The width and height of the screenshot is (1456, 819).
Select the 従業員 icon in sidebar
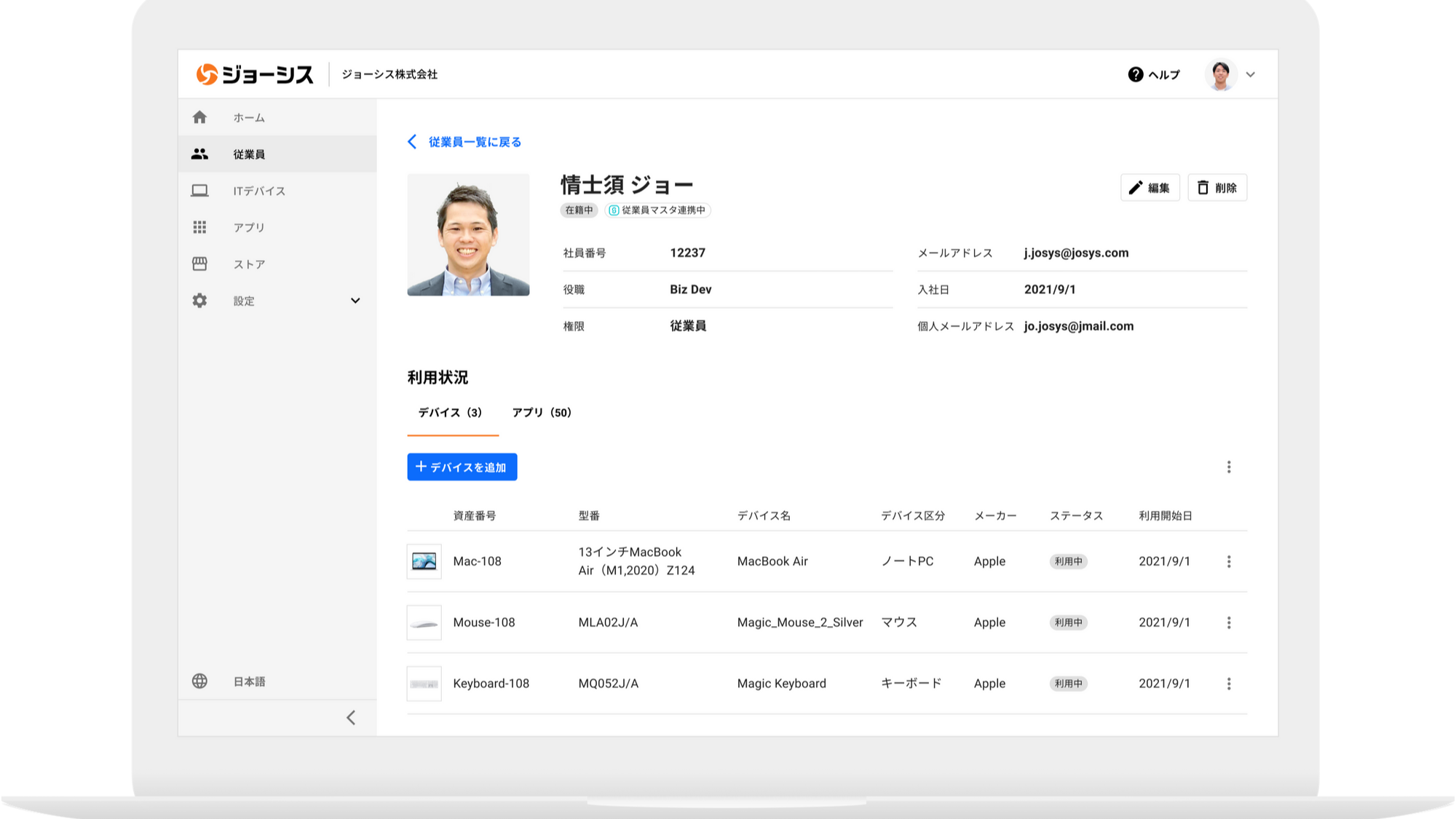(200, 154)
